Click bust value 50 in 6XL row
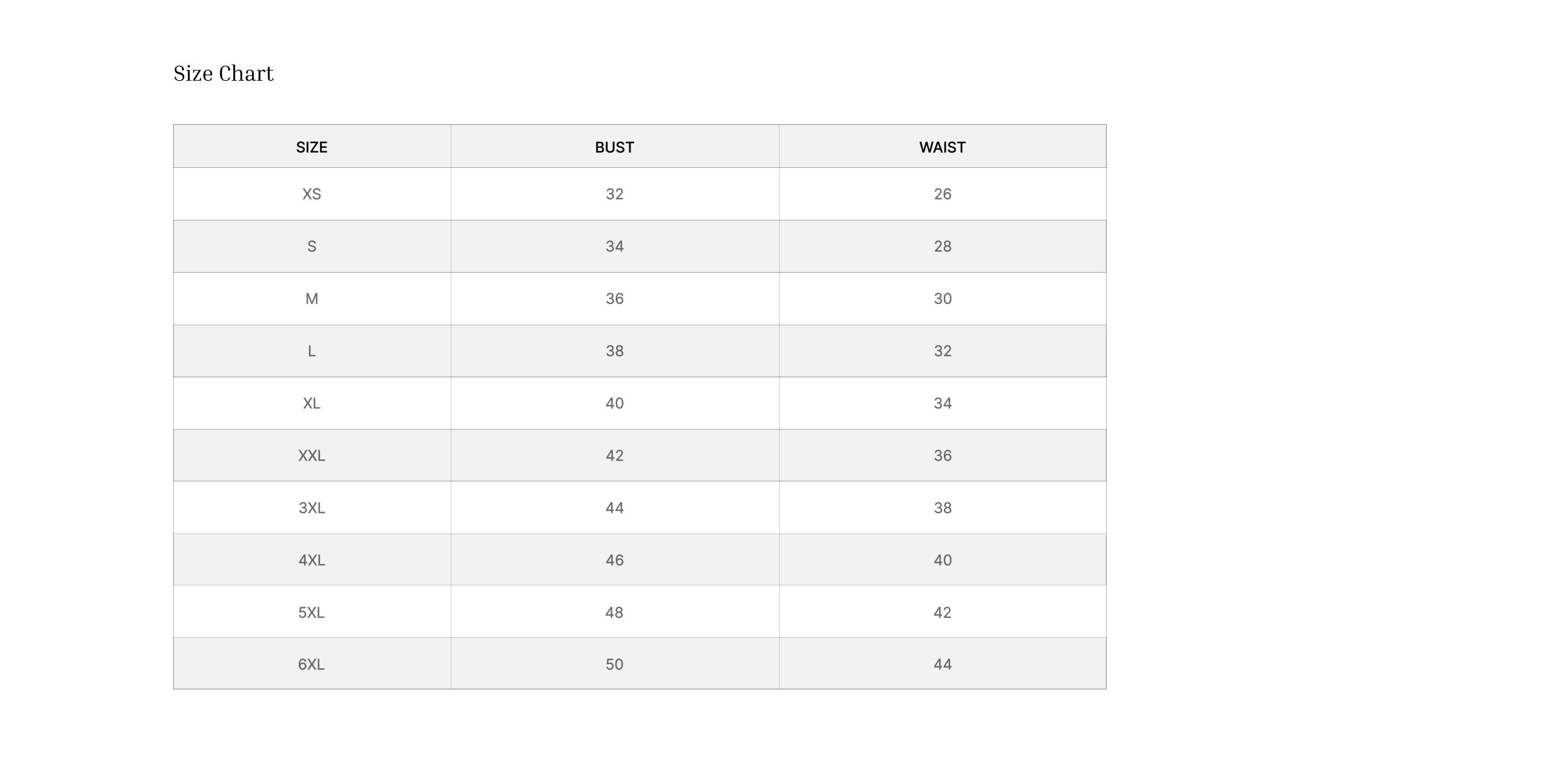Image resolution: width=1568 pixels, height=765 pixels. [x=614, y=664]
